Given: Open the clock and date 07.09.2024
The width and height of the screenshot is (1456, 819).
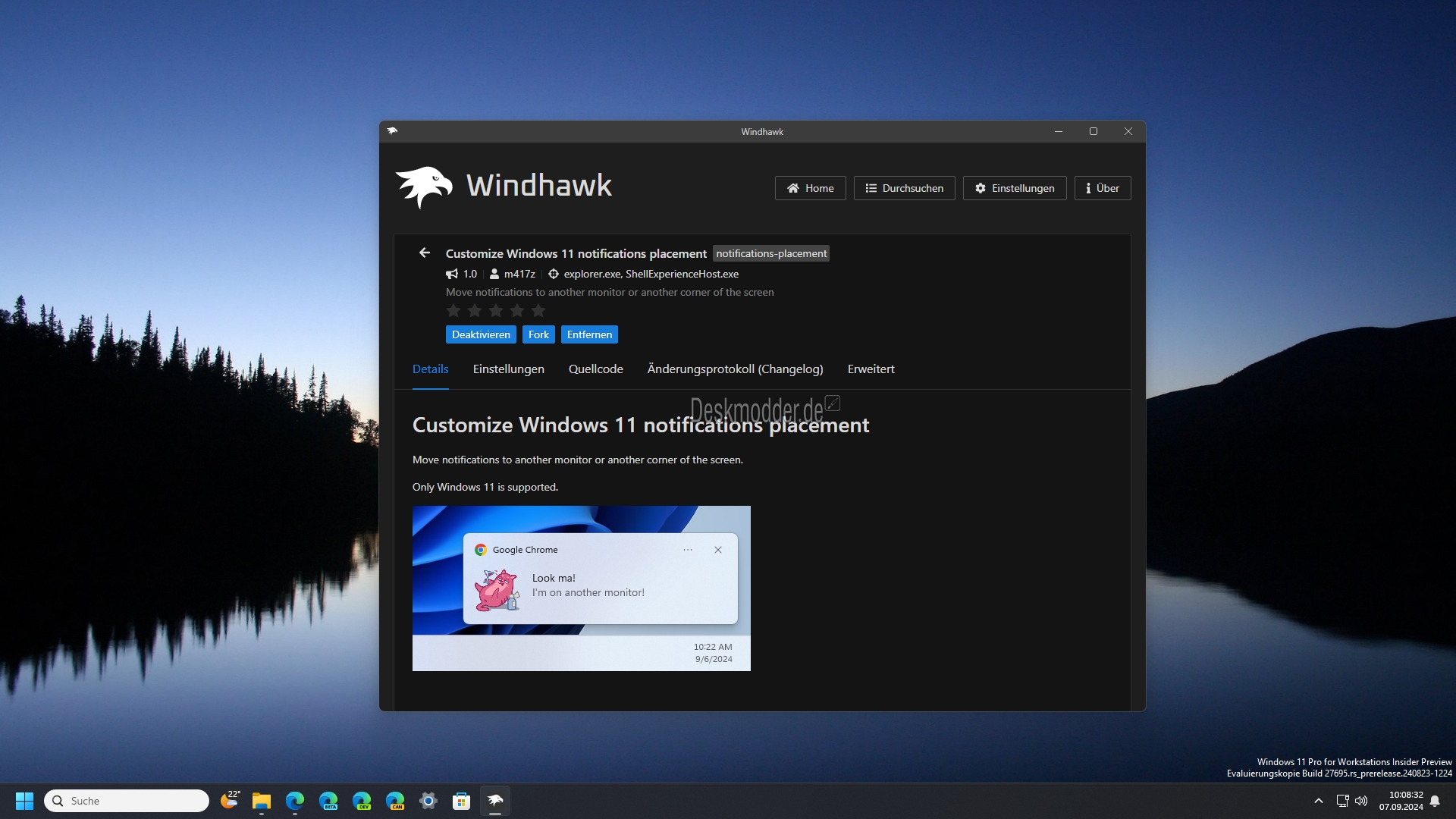Looking at the screenshot, I should pos(1401,801).
